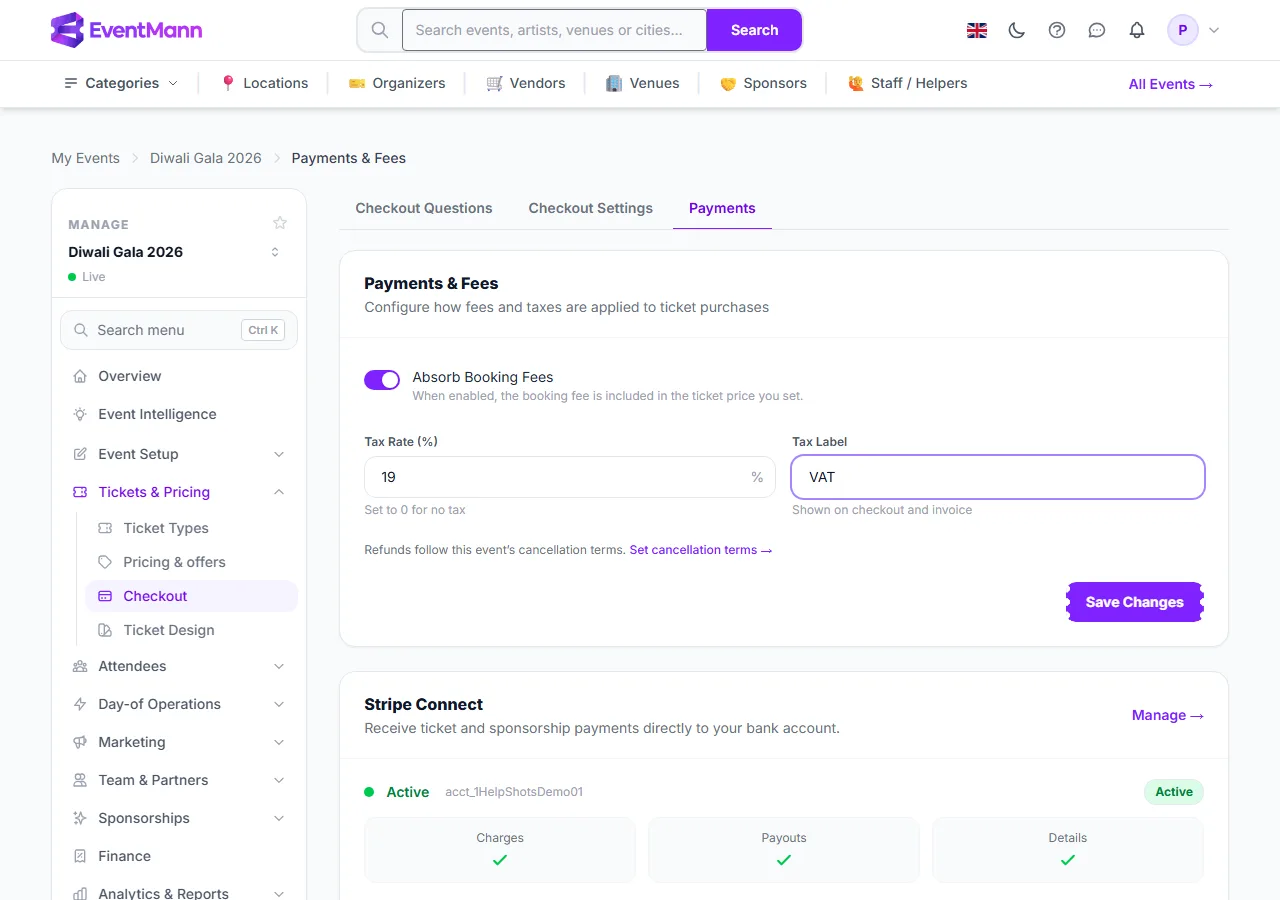The height and width of the screenshot is (900, 1280).
Task: Focus the Tax Rate (%) field
Action: click(x=570, y=477)
